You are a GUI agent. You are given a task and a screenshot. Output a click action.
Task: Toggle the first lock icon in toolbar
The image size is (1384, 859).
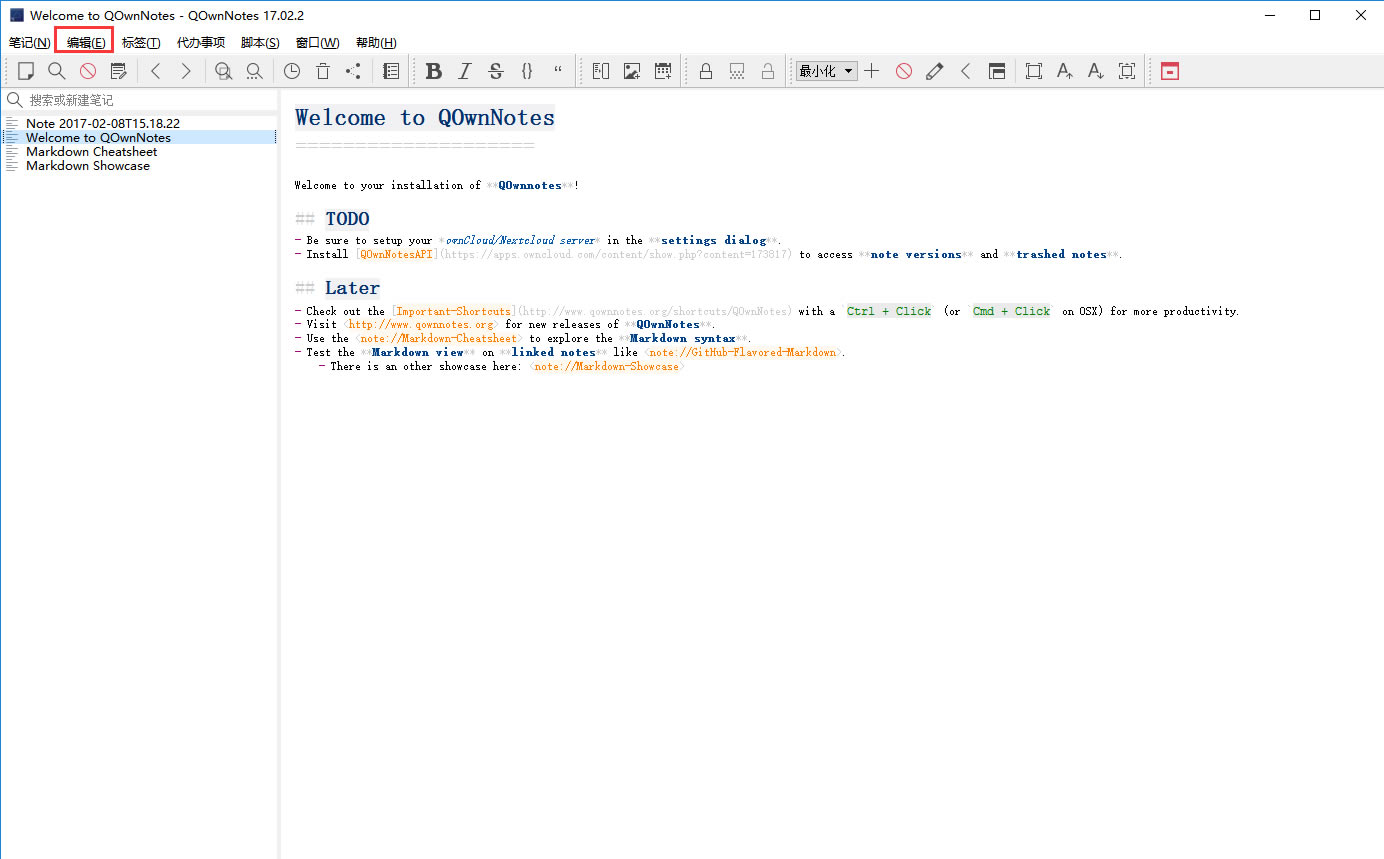point(706,71)
